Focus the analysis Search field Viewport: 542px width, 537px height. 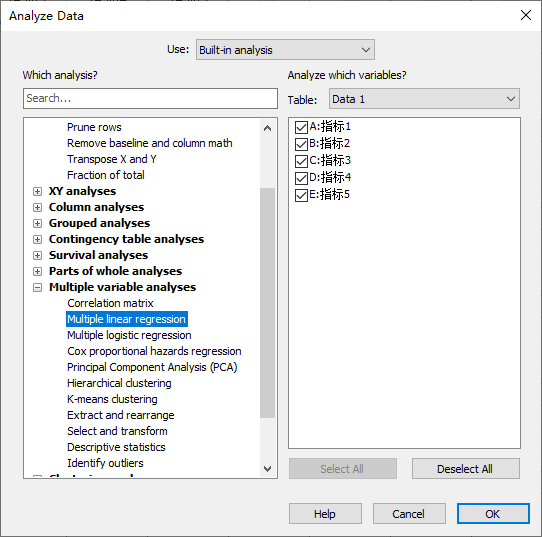click(150, 98)
